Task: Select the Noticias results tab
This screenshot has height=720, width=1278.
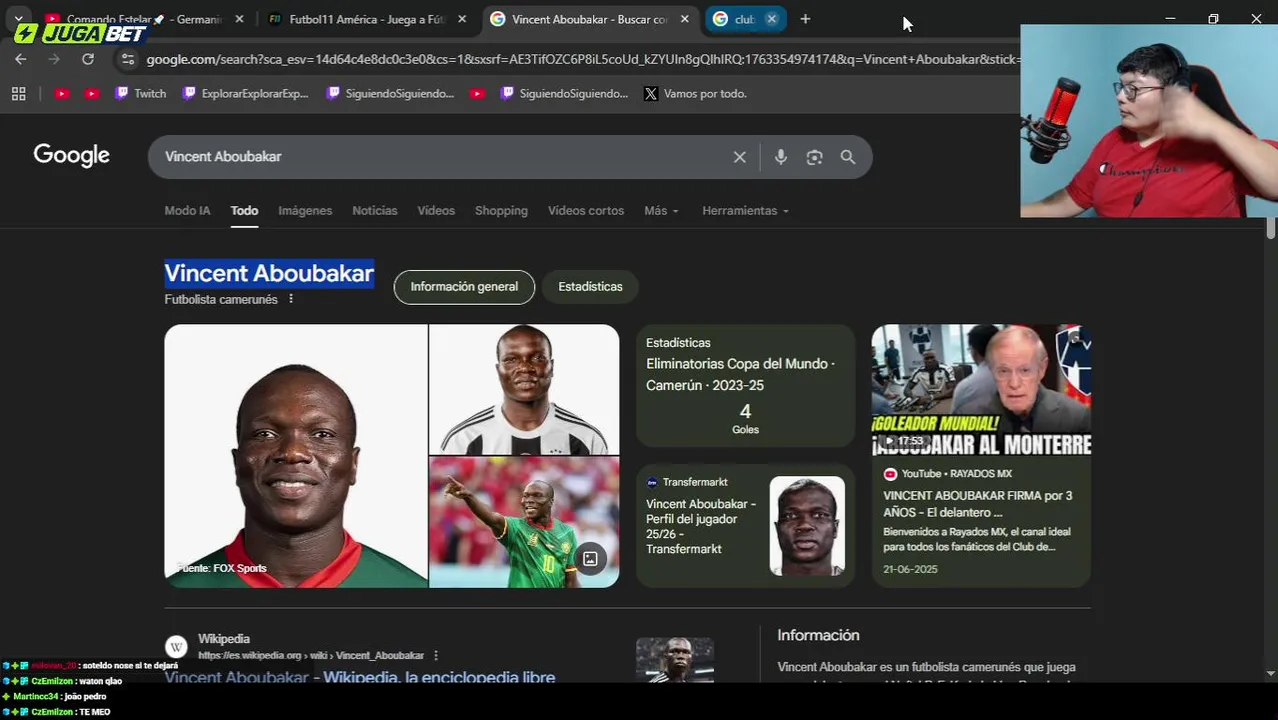Action: (x=375, y=211)
